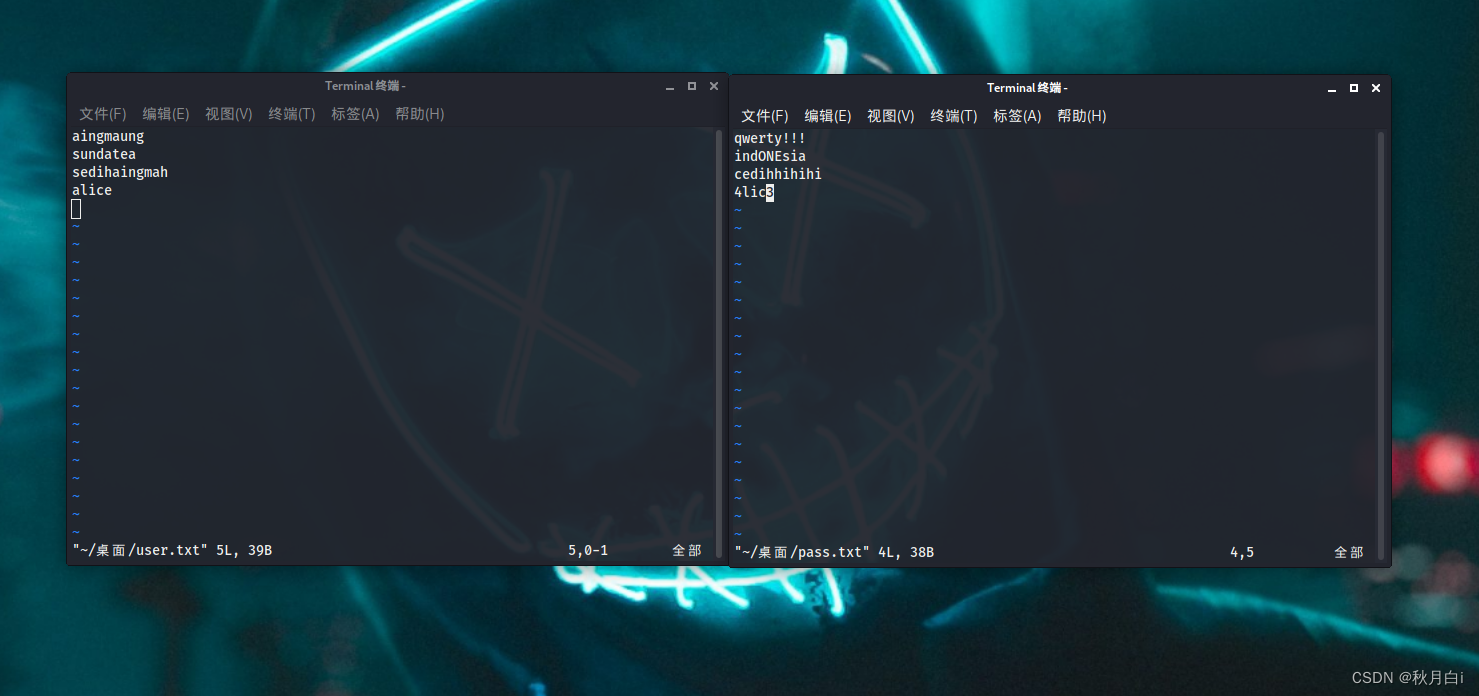
Task: Click the cursor block after '4lic3'
Action: click(769, 191)
